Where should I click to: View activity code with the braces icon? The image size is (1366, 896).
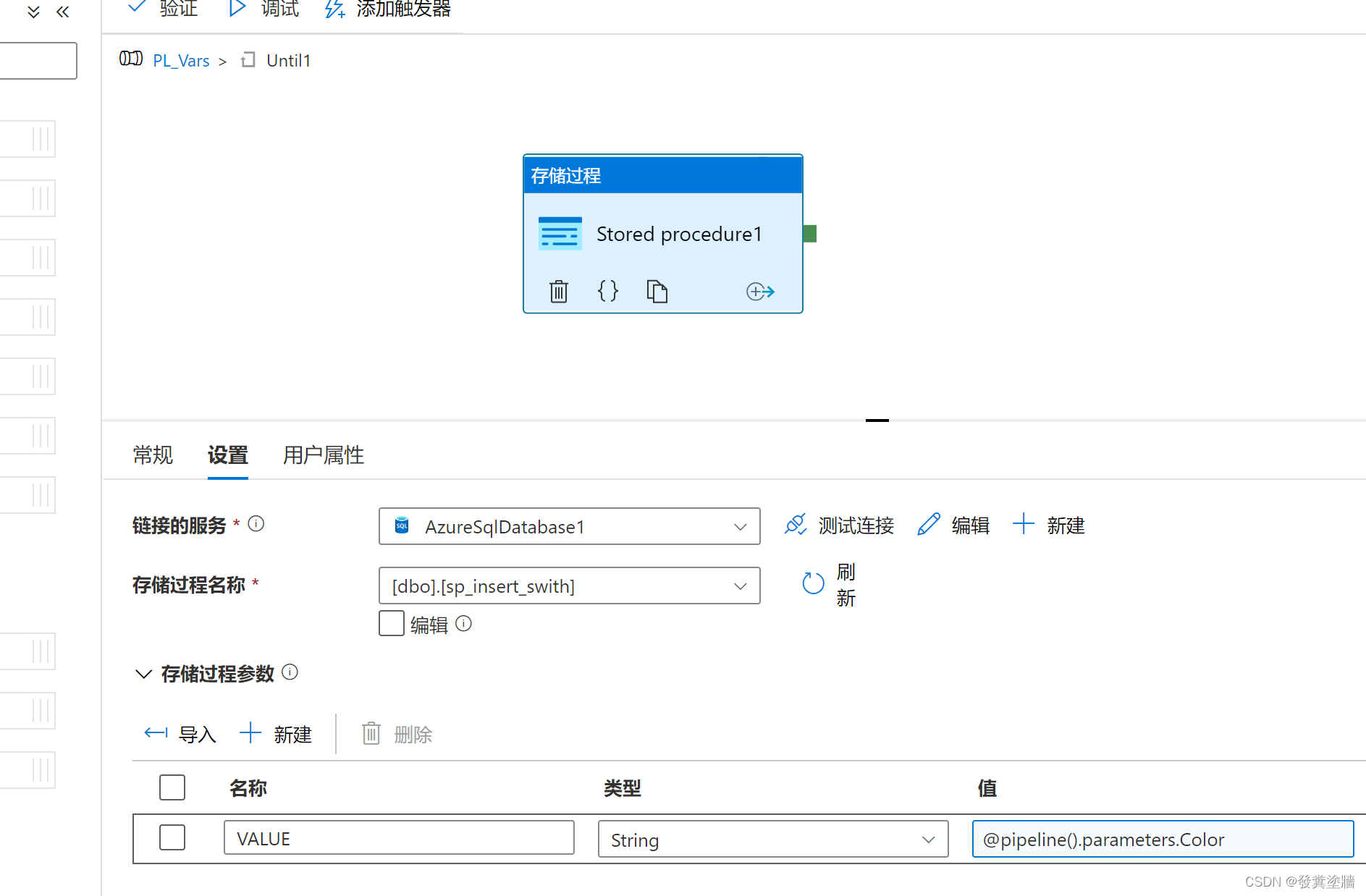tap(608, 291)
